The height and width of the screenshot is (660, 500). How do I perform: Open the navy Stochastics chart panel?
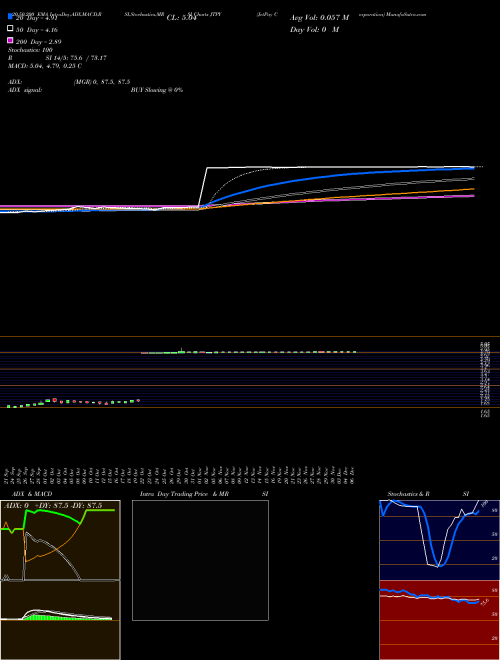coord(439,540)
